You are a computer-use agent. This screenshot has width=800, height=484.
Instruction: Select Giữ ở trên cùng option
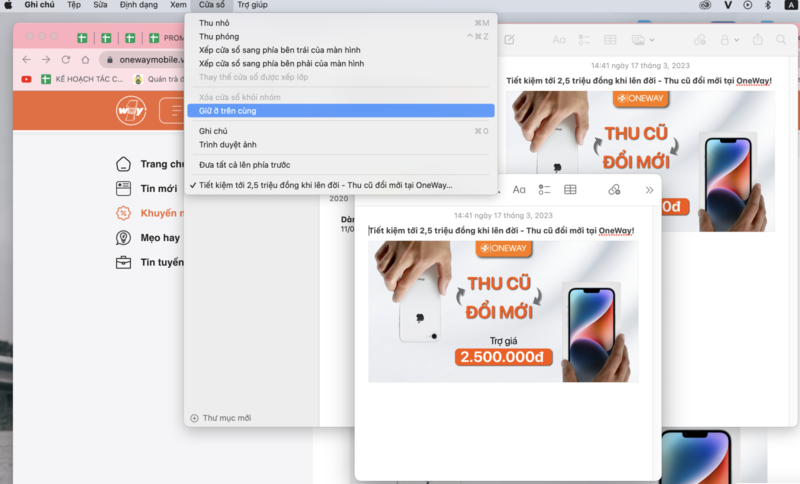[341, 111]
